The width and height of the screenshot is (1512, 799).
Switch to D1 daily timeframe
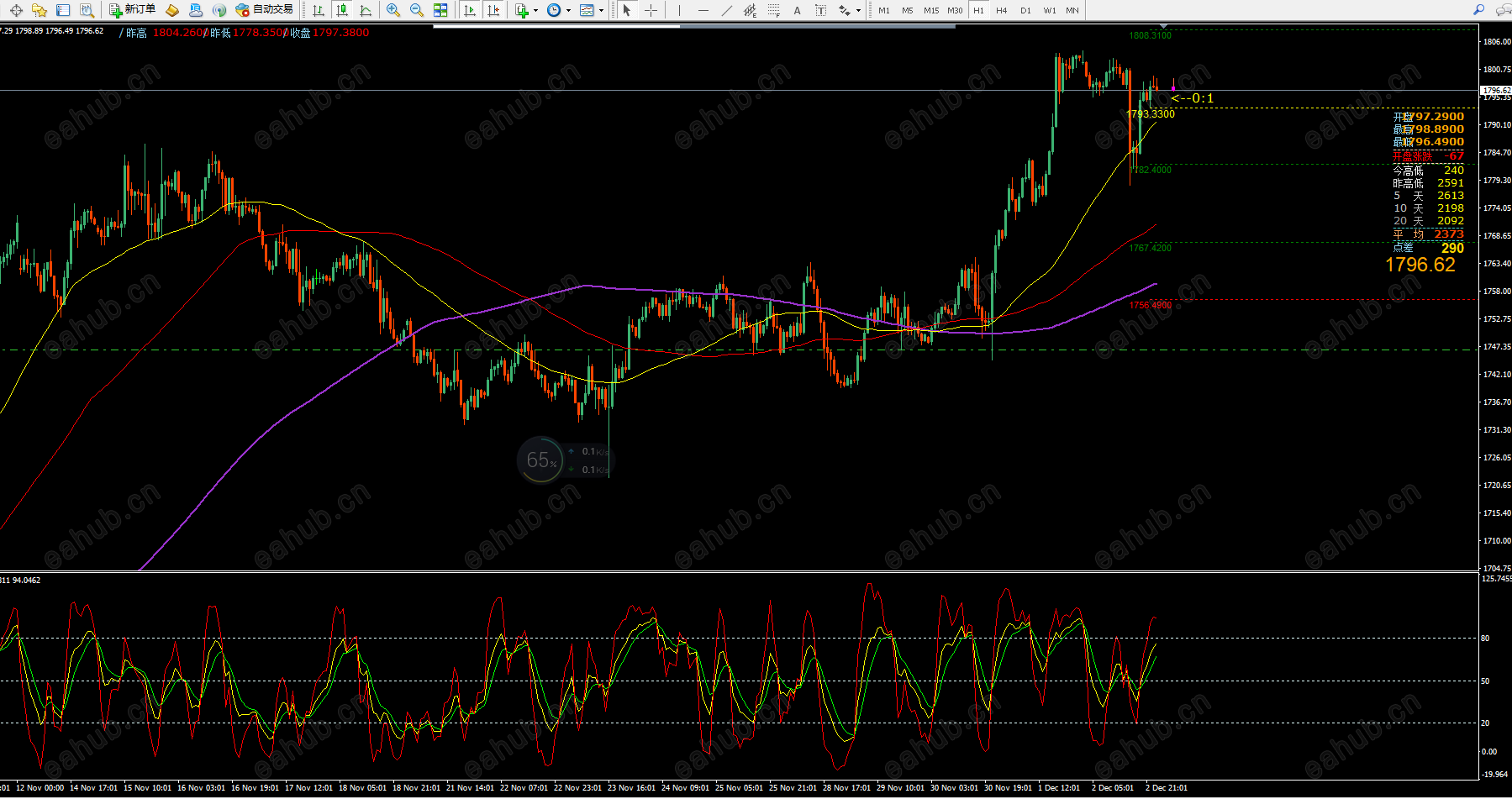tap(1025, 10)
